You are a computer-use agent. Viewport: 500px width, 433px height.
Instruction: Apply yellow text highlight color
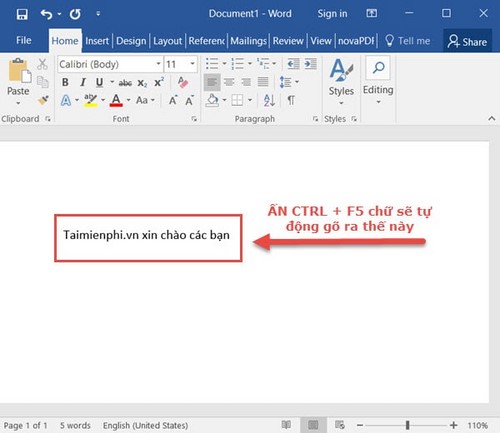(x=90, y=100)
